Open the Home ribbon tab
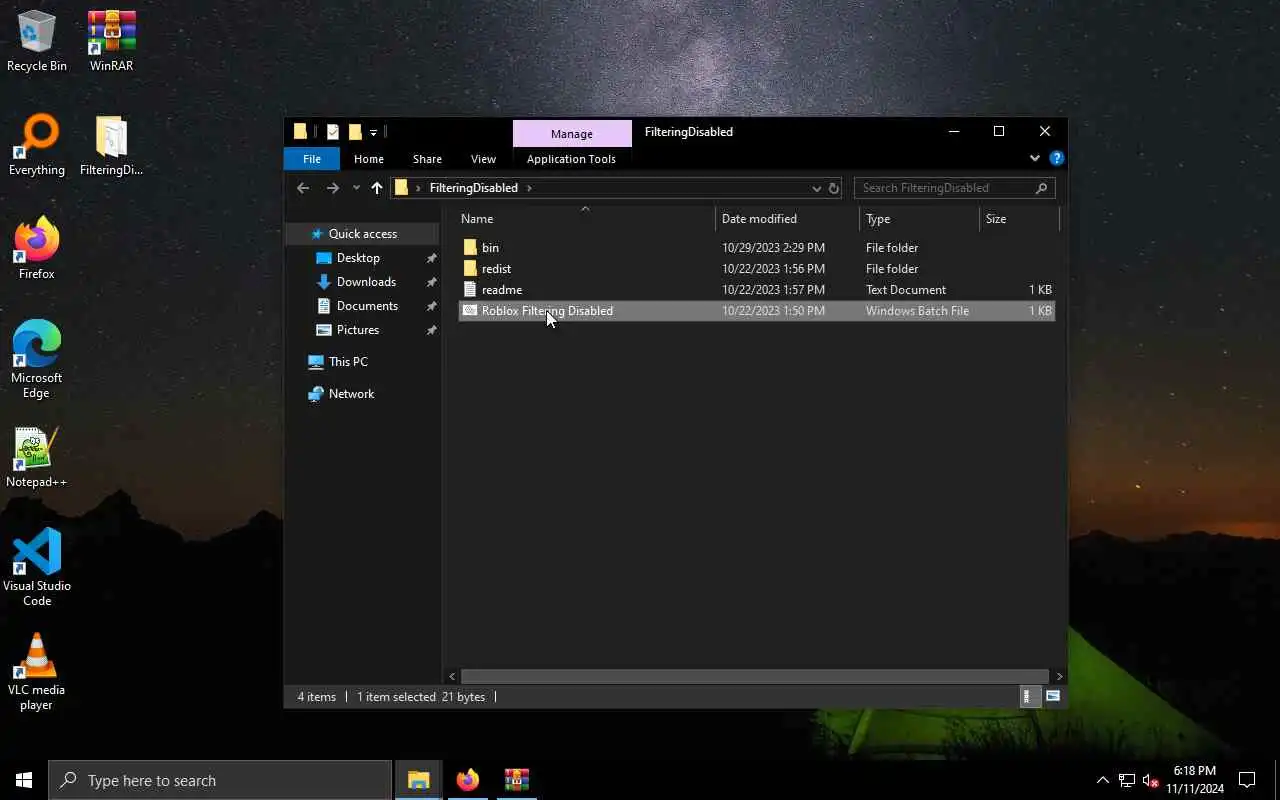This screenshot has width=1280, height=800. pyautogui.click(x=369, y=159)
